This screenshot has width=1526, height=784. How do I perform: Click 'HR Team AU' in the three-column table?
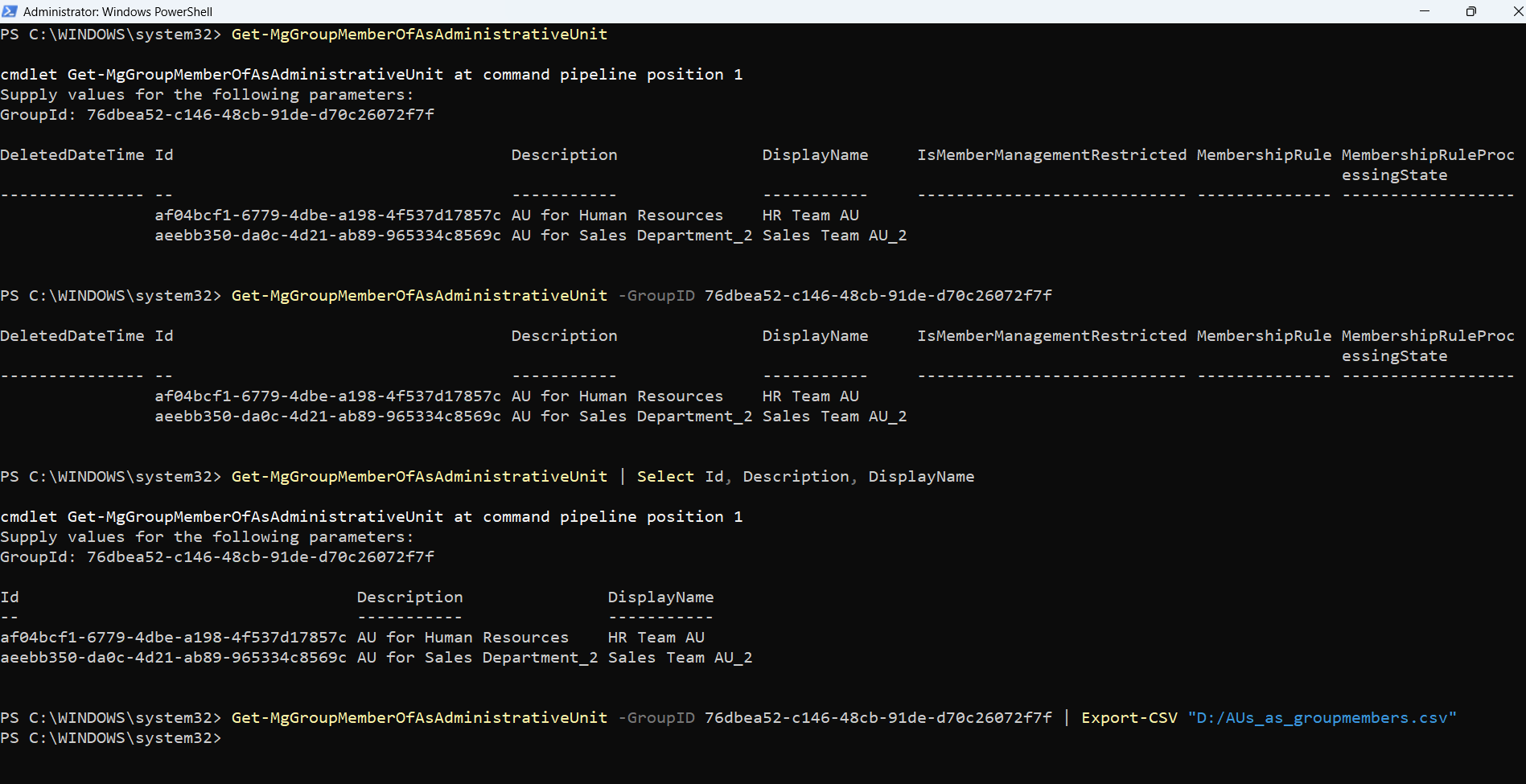tap(656, 638)
